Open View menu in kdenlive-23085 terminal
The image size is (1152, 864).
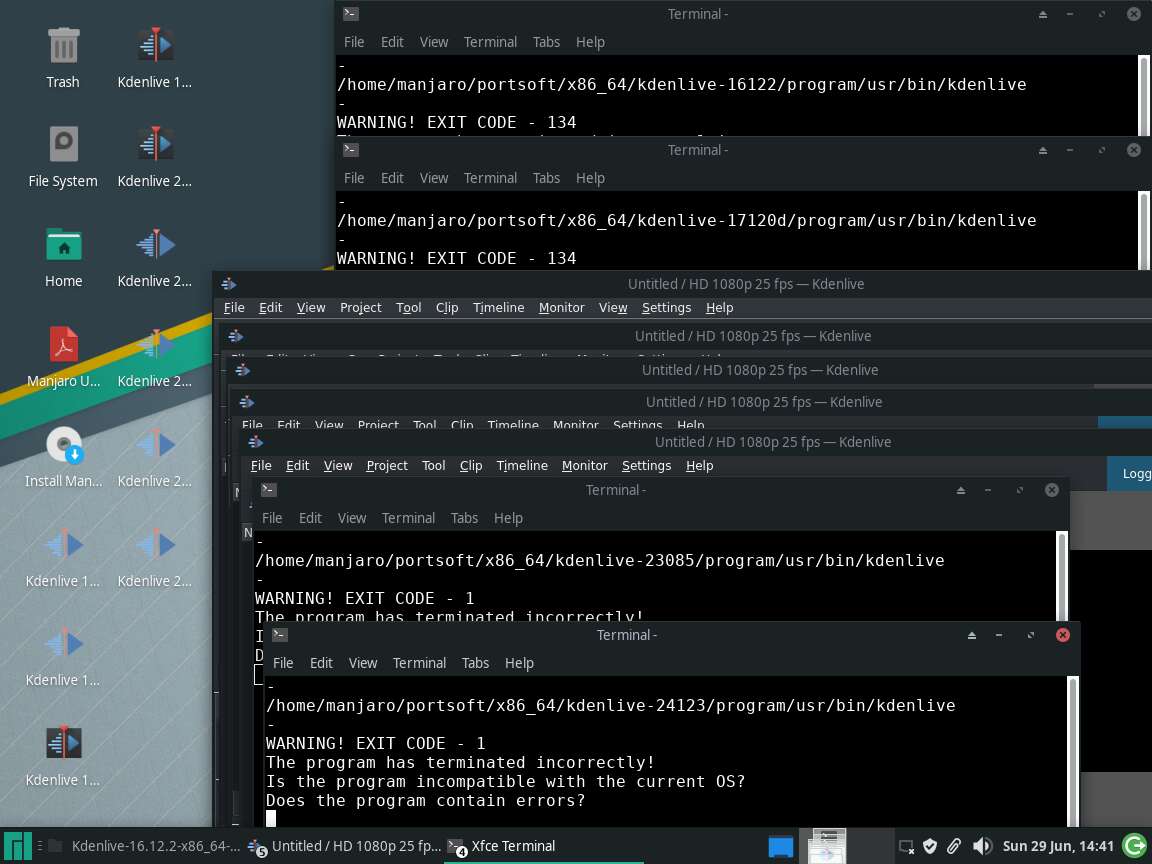point(352,518)
